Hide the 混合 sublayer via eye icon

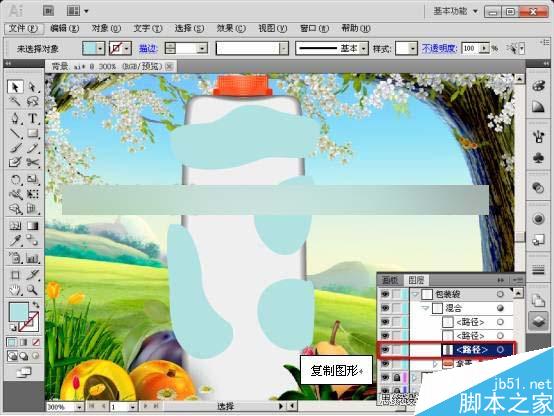click(385, 308)
